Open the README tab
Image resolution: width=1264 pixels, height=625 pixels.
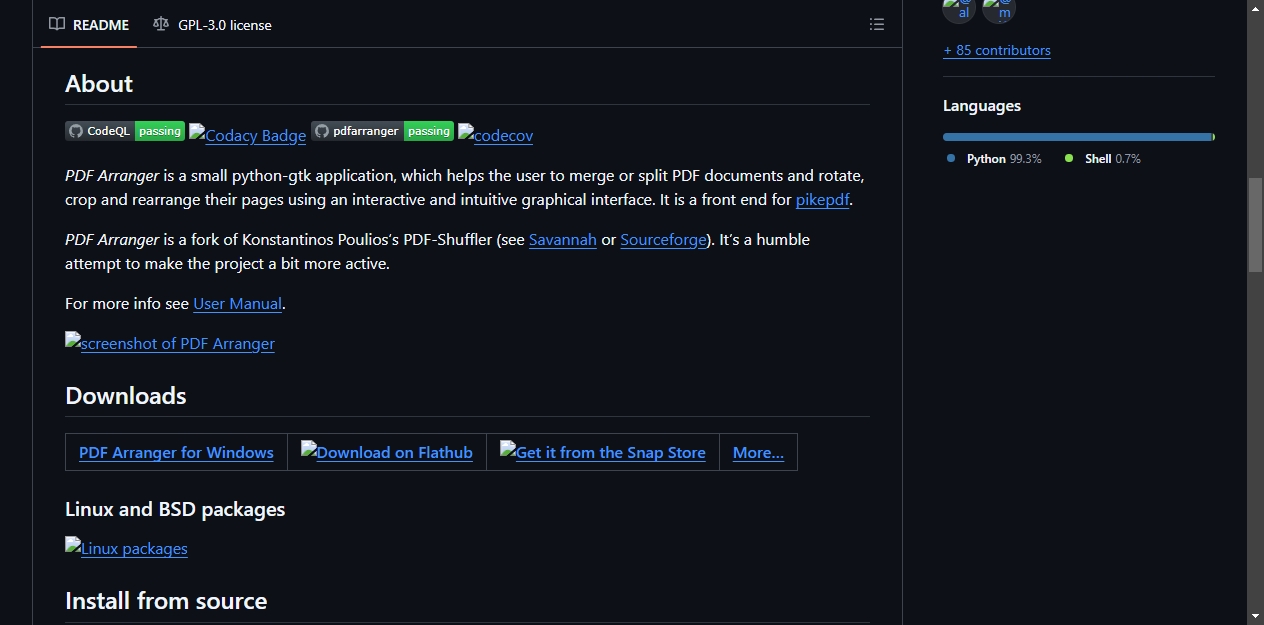pos(89,25)
